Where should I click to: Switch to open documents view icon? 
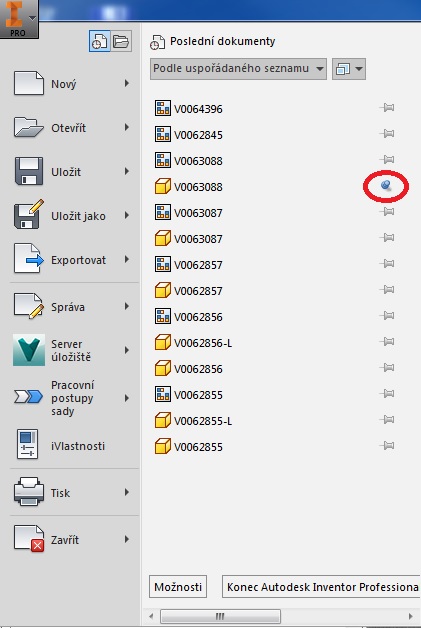pos(121,41)
